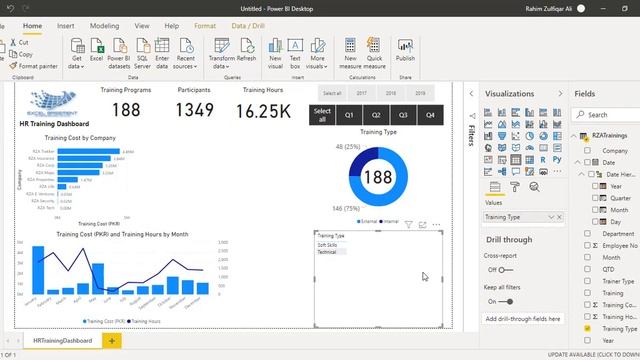Click the Search fields box
This screenshot has height=360, width=640.
pos(607,115)
